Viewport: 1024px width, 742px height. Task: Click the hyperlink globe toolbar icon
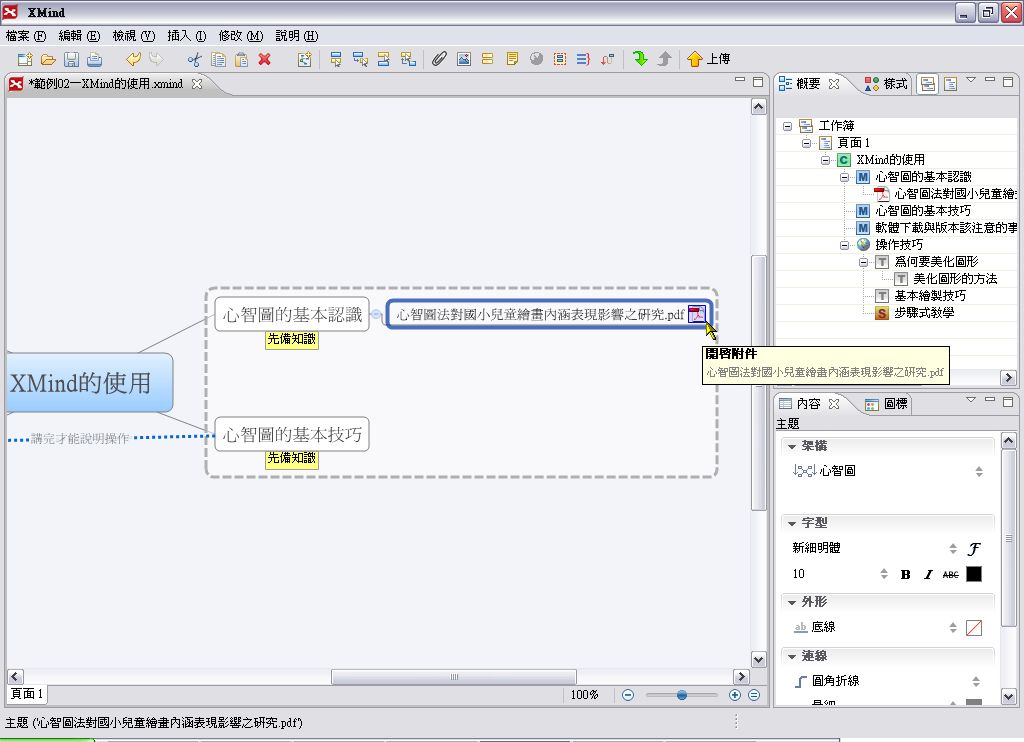tap(536, 59)
